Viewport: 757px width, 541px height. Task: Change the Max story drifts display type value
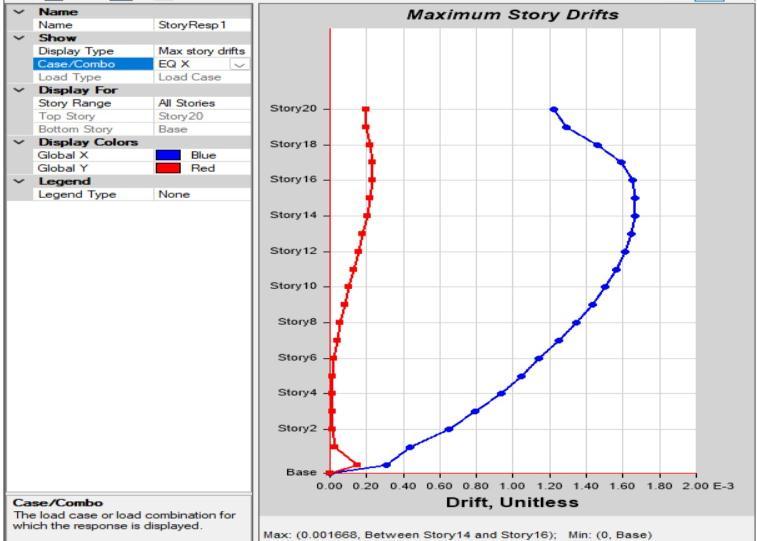[x=202, y=51]
